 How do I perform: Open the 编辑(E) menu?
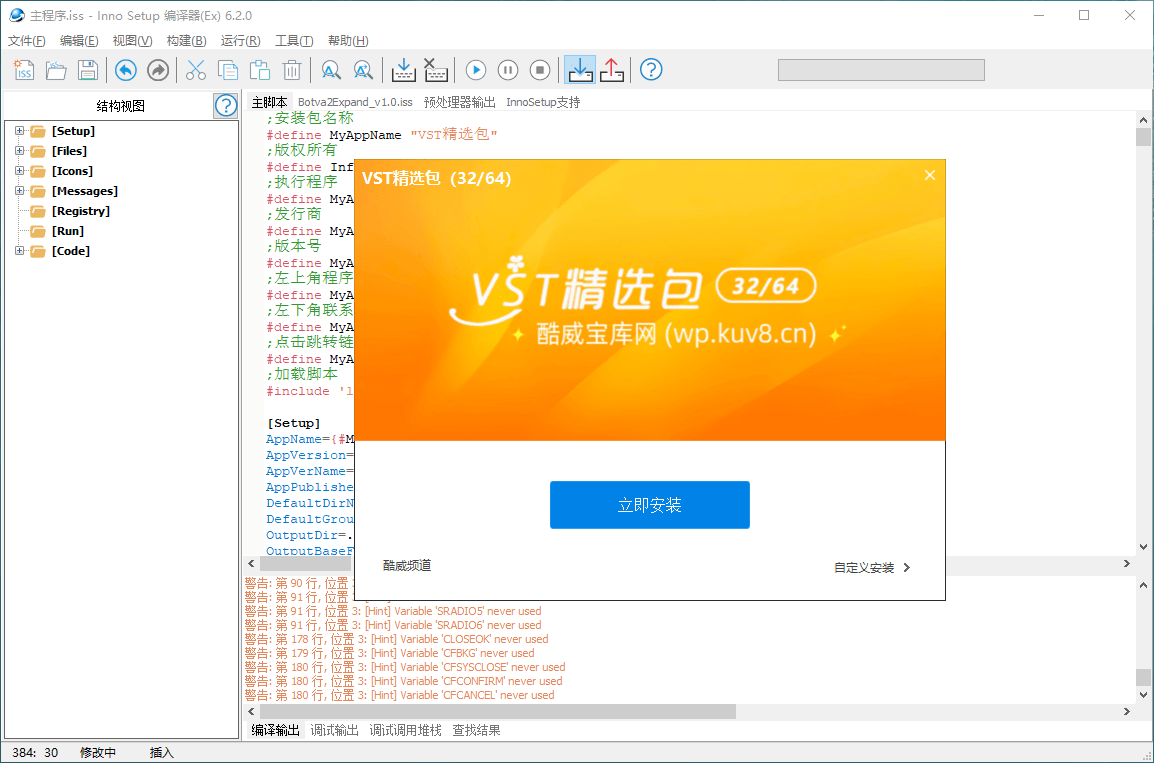[x=79, y=40]
